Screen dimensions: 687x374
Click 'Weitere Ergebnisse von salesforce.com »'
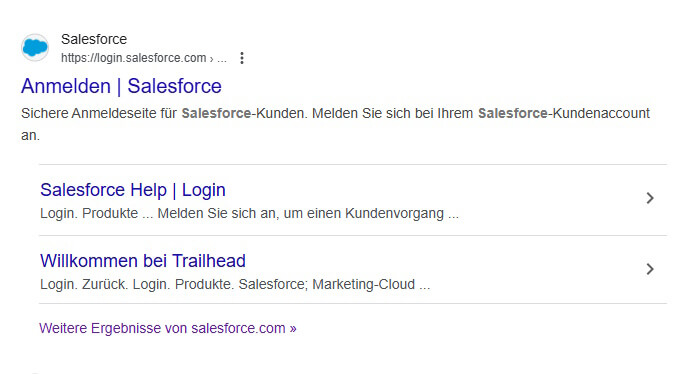[168, 328]
